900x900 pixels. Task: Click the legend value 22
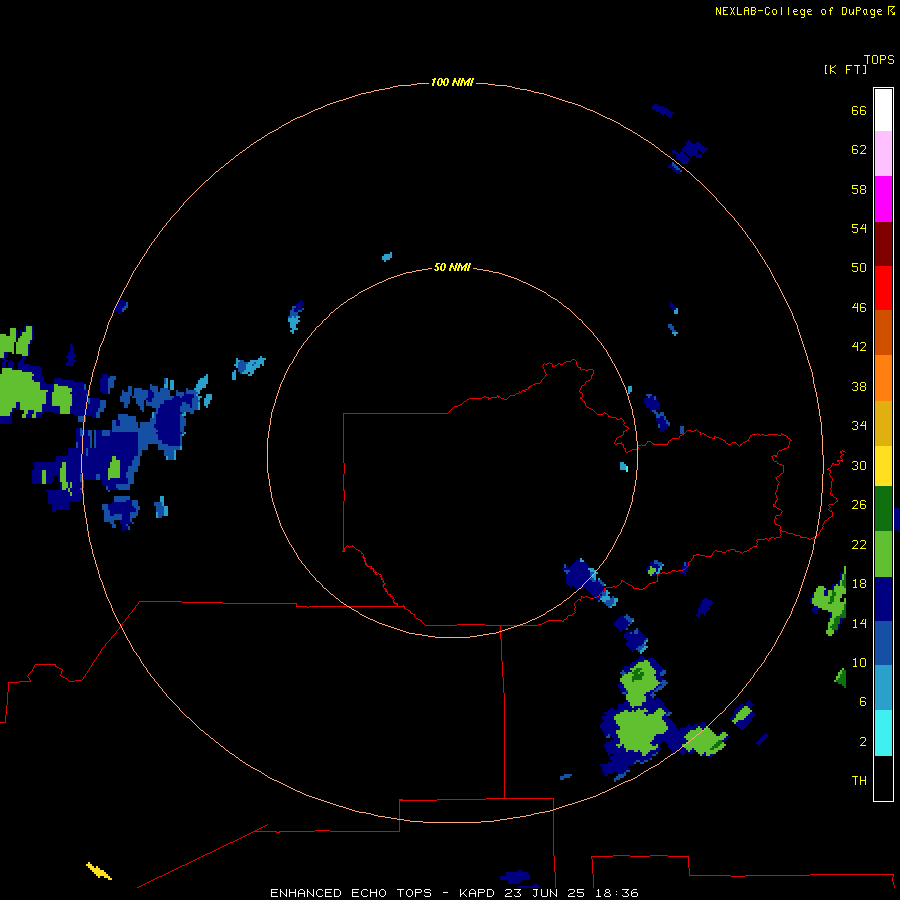coord(859,544)
